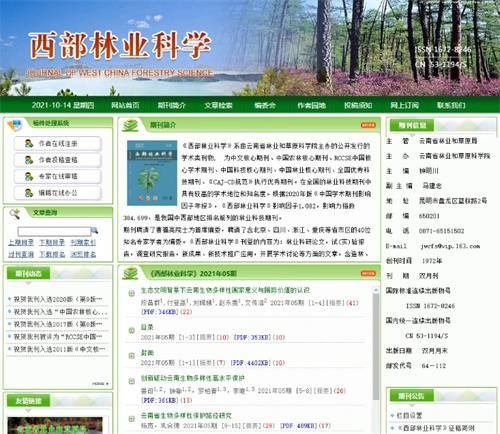Open the 栏目设置 announcement link
This screenshot has width=500, height=434.
click(409, 416)
